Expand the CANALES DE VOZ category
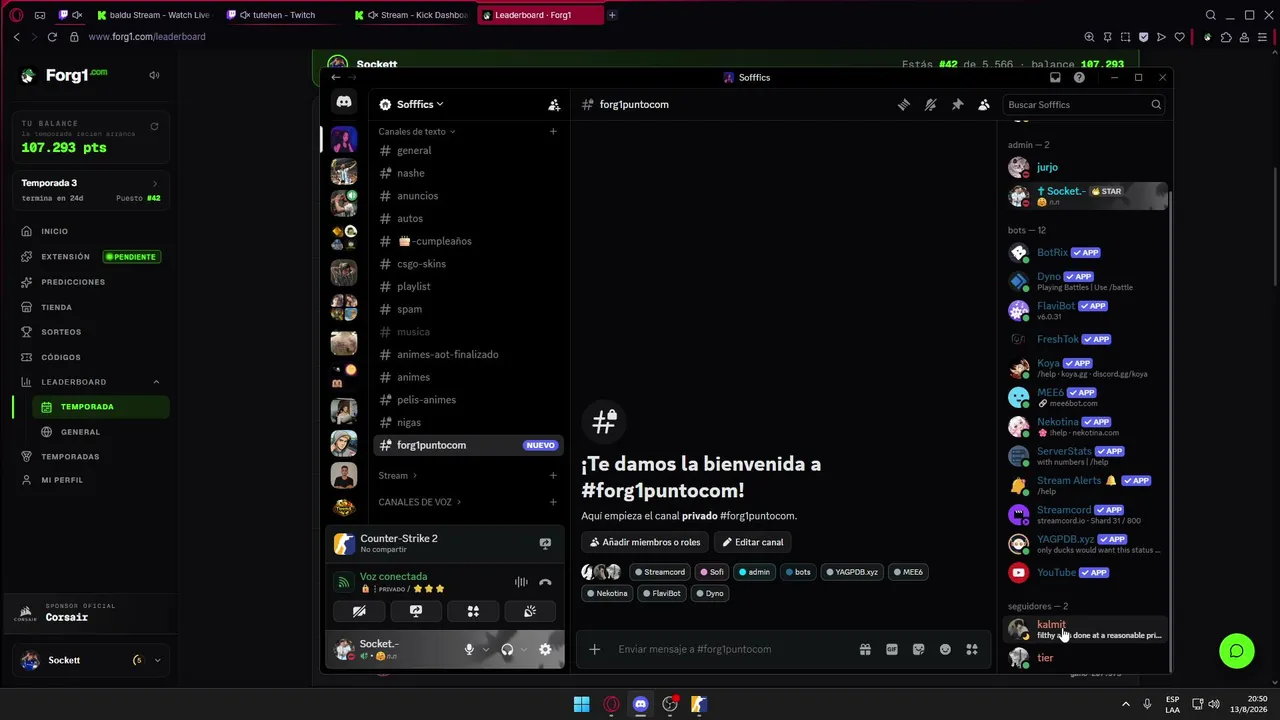 click(419, 502)
